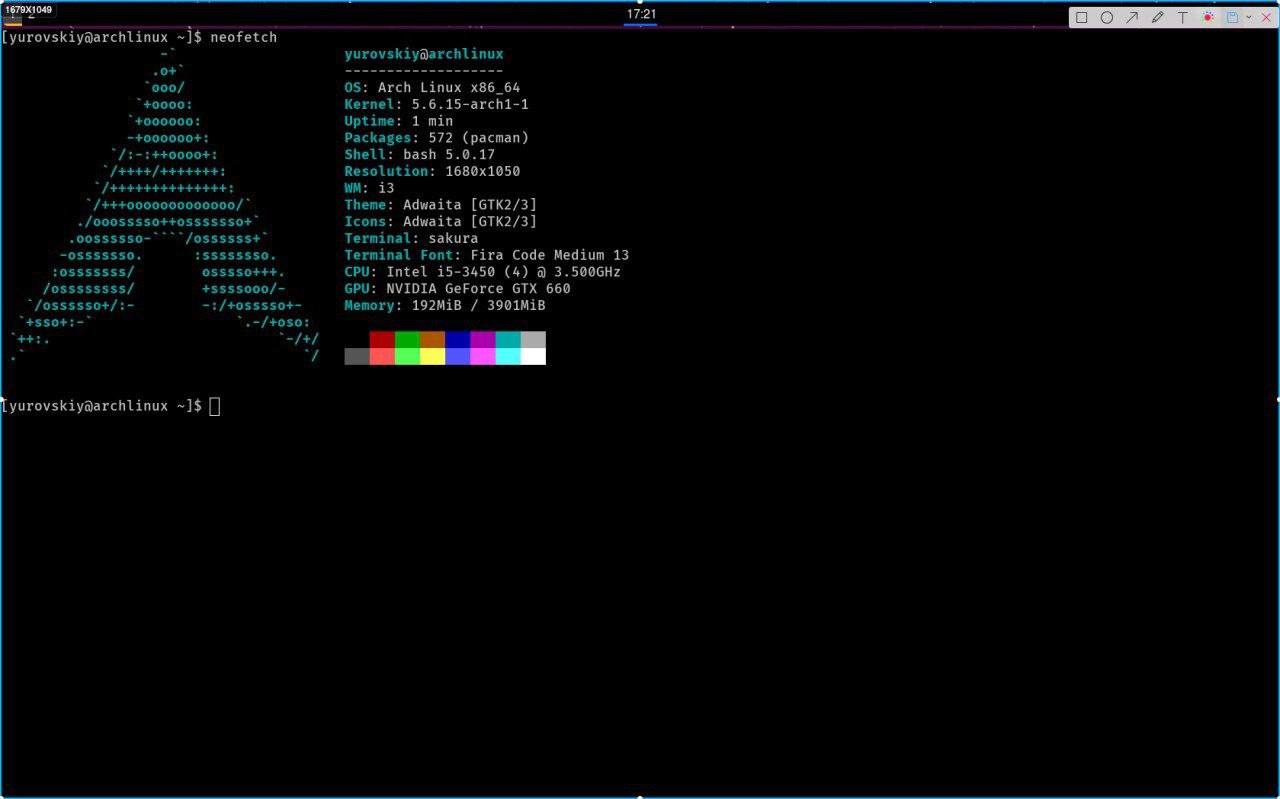
Task: Click the terminal cursor at the empty prompt
Action: coord(215,406)
